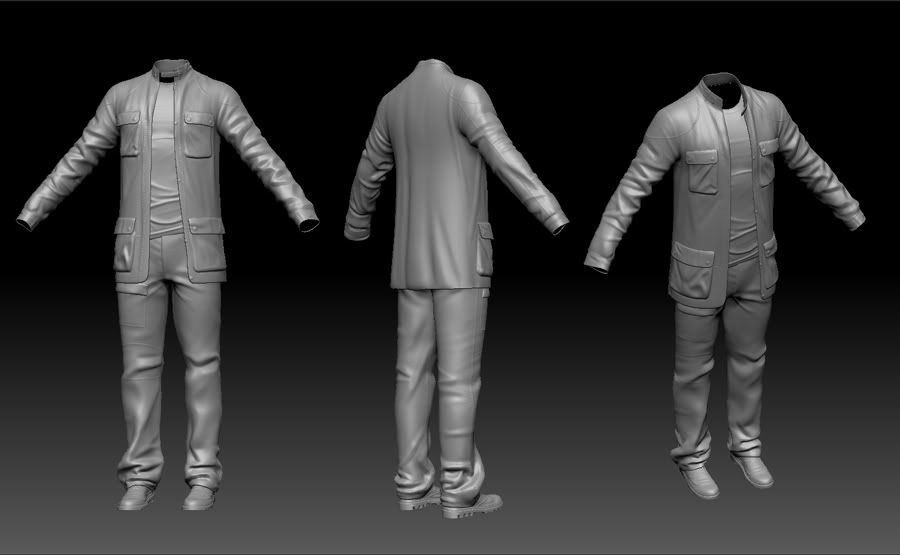Click the front-view jacket's lower-left flap pocket
The width and height of the screenshot is (900, 555).
pyautogui.click(x=126, y=246)
